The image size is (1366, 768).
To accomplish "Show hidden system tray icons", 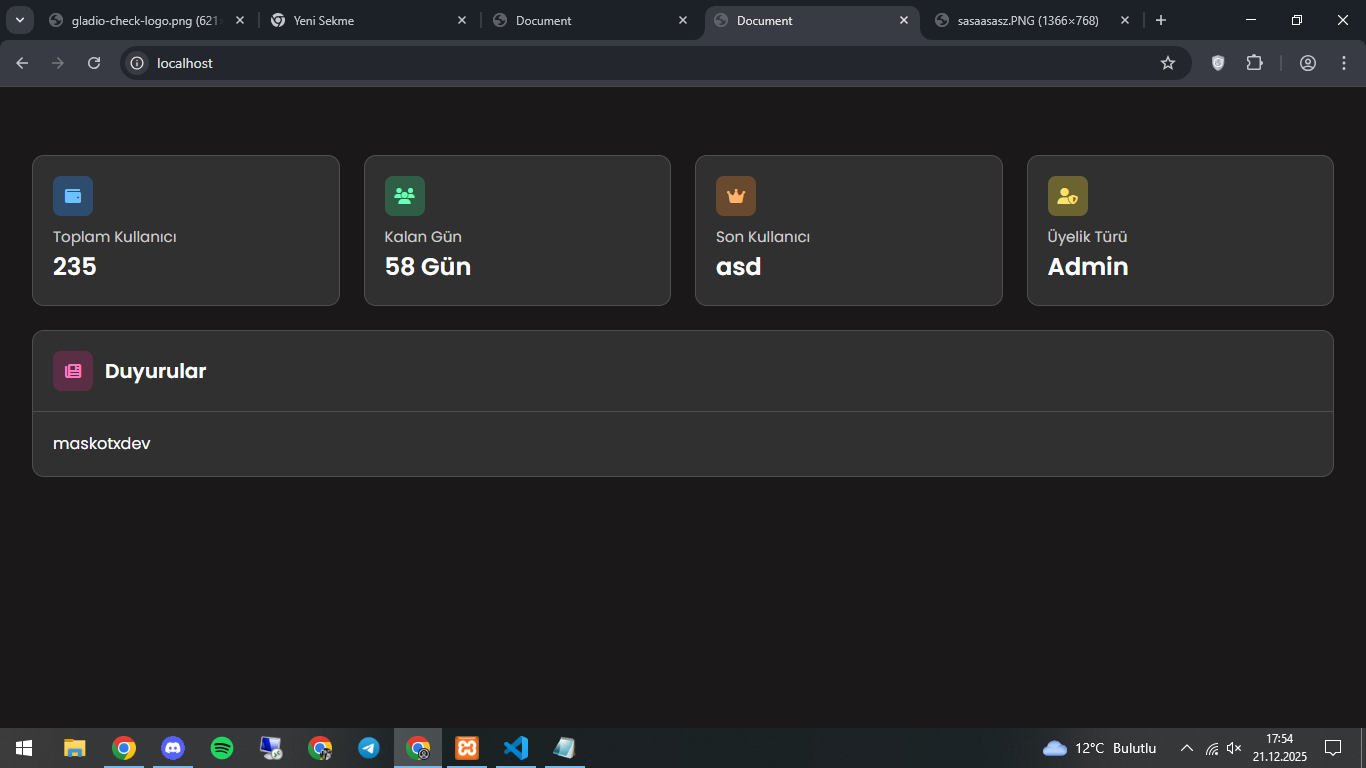I will [x=1187, y=748].
